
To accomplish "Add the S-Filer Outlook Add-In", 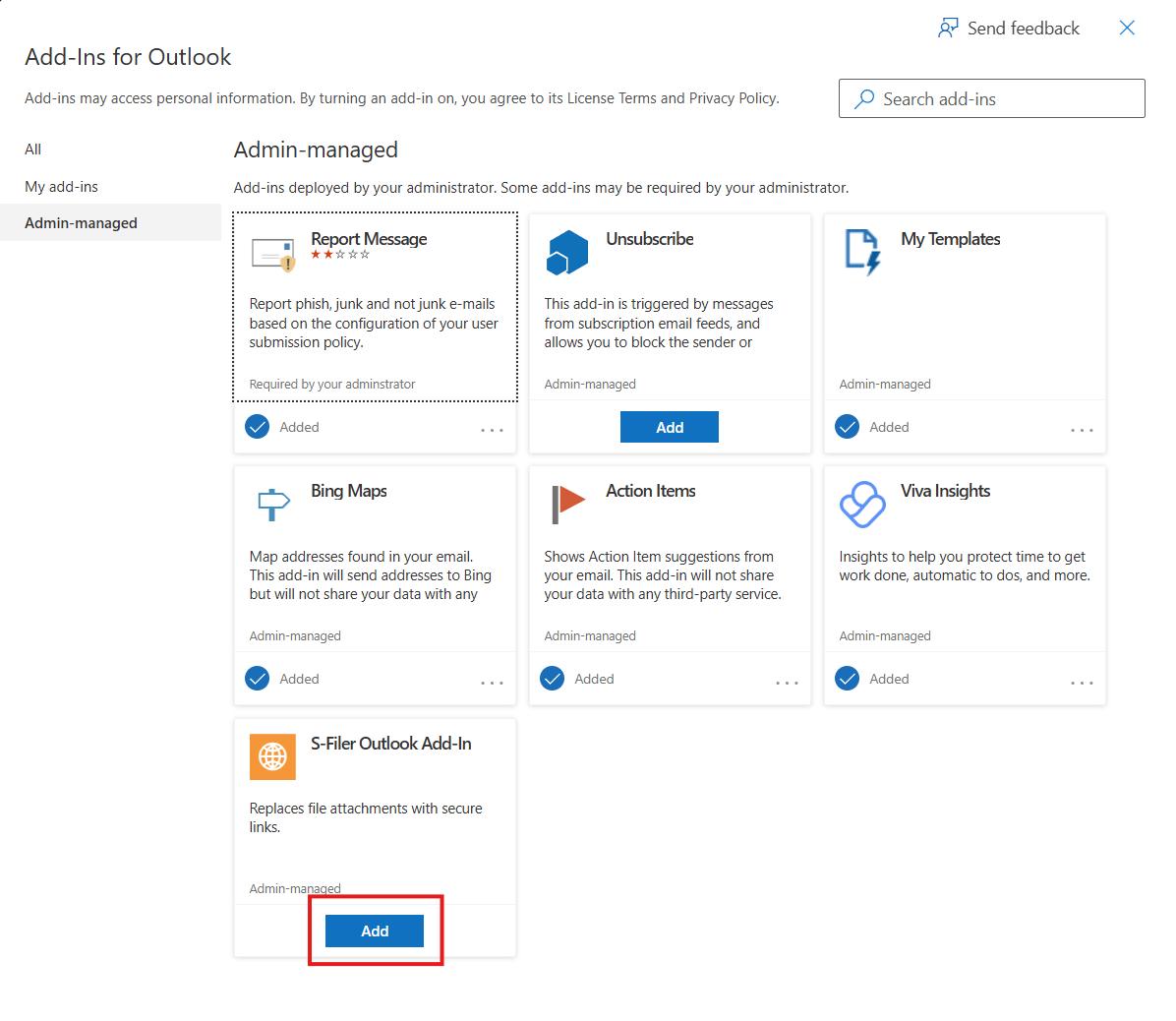I will pos(375,931).
